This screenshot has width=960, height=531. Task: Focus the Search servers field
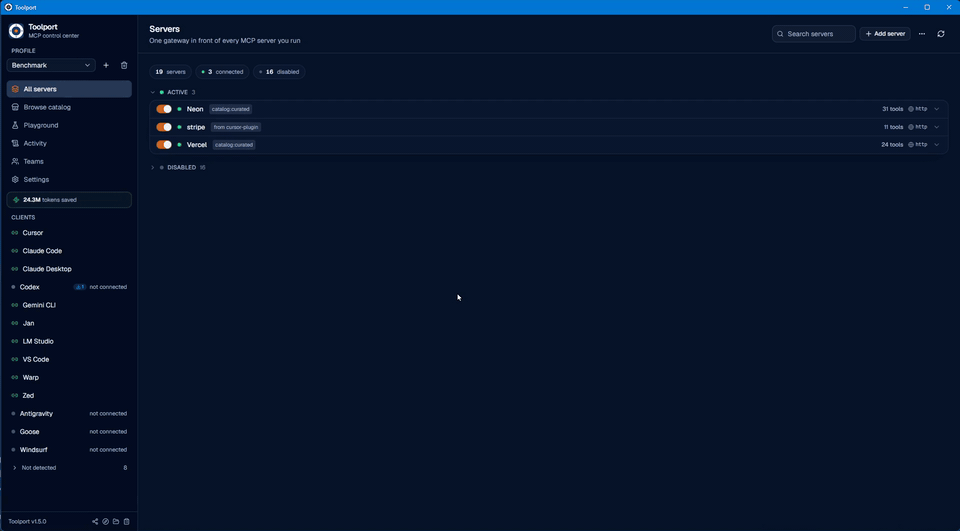point(814,34)
